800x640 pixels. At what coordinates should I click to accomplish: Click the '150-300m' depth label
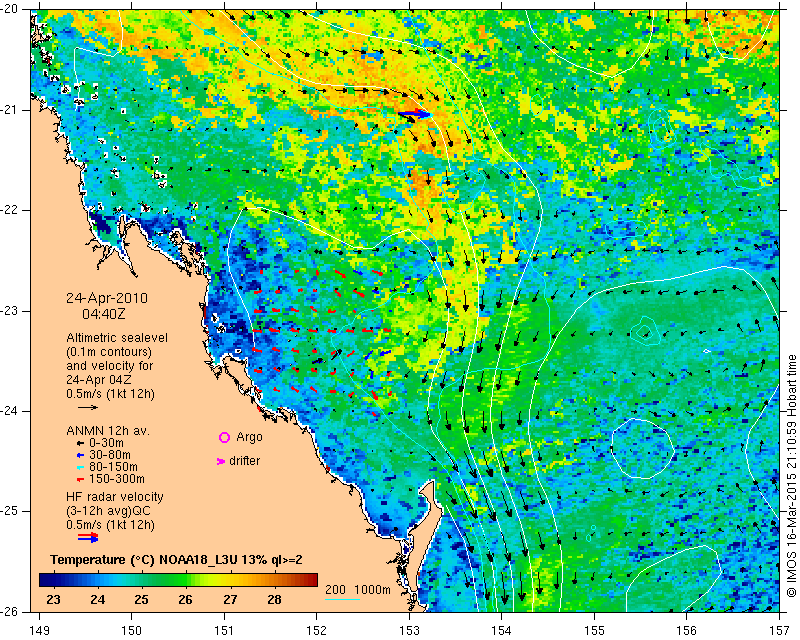coord(116,479)
